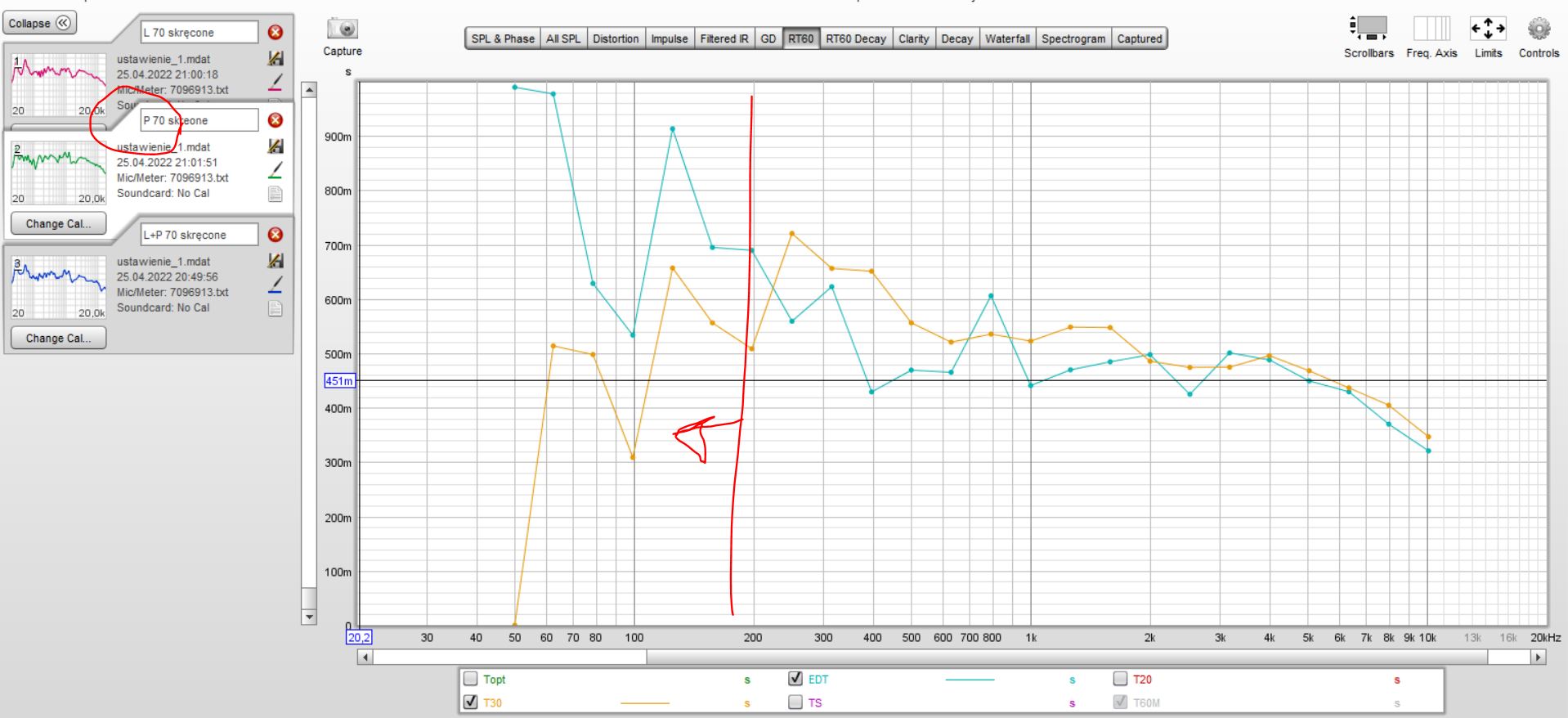
Task: Switch to SPL & Phase tab
Action: pyautogui.click(x=503, y=38)
